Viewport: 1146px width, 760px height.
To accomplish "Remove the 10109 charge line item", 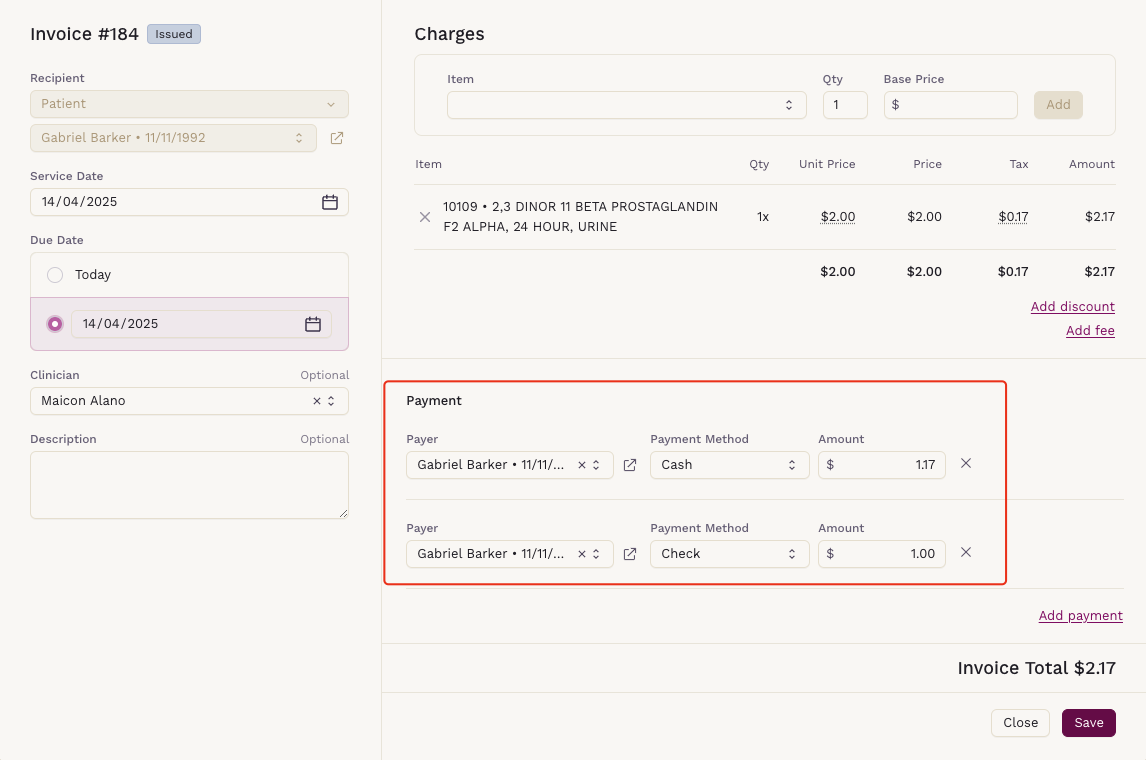I will tap(425, 217).
